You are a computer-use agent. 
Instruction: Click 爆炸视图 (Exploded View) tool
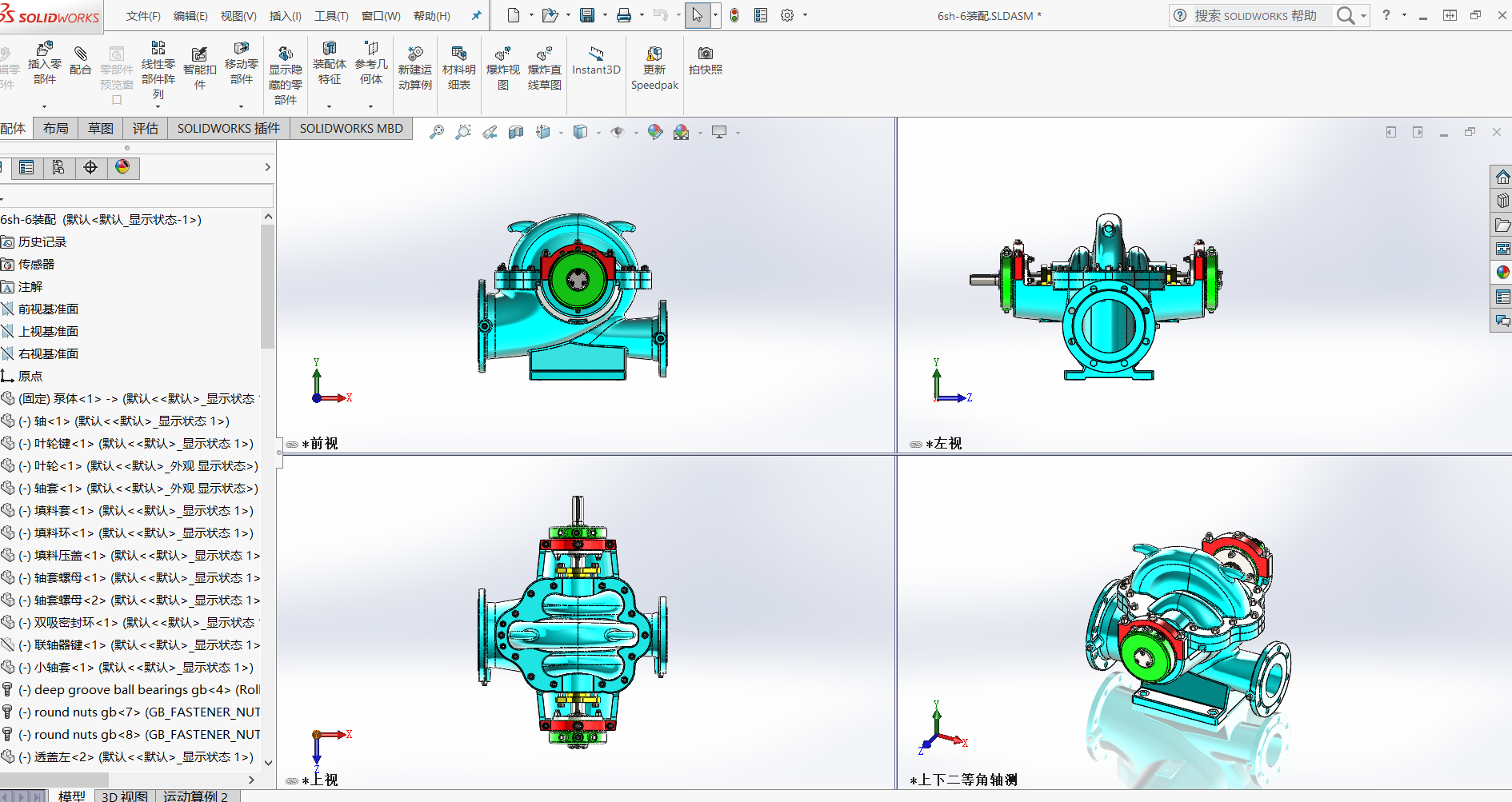tap(503, 68)
